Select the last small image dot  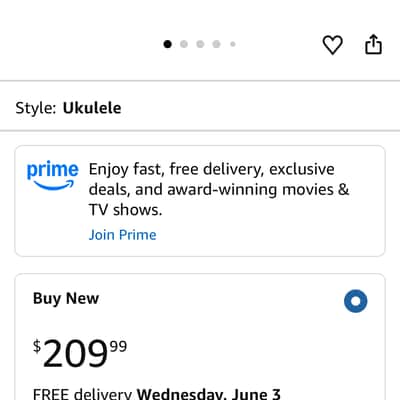[233, 44]
